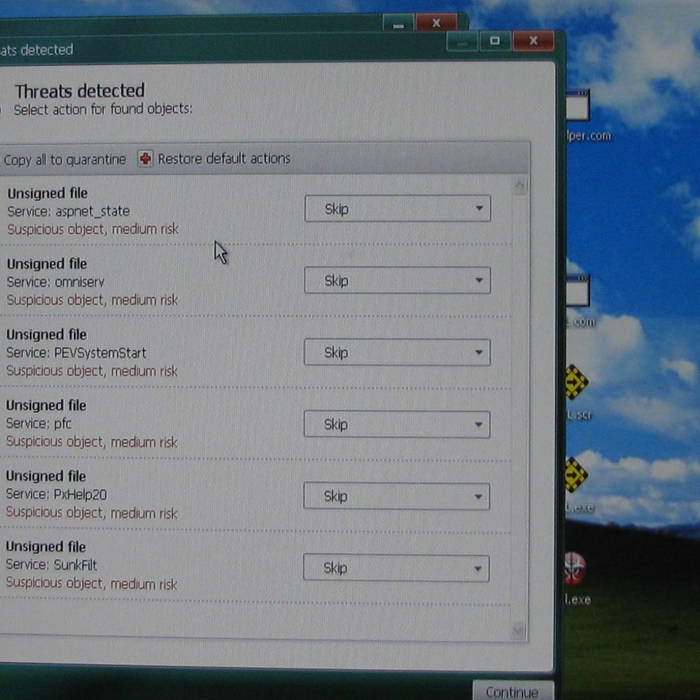Click the 'Threats detected' heading
700x700 pixels.
pos(80,91)
